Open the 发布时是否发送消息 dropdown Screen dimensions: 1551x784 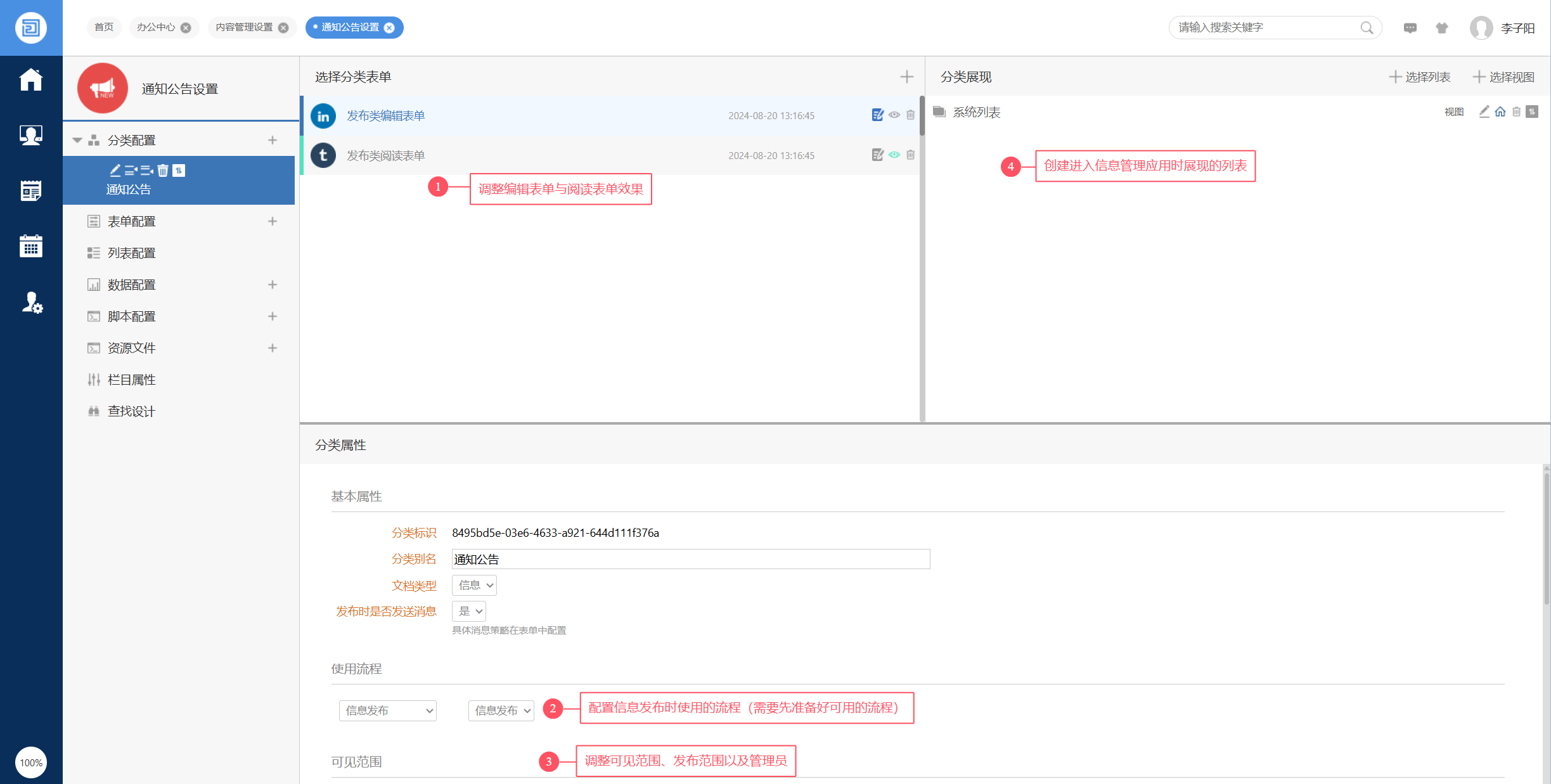click(x=469, y=611)
